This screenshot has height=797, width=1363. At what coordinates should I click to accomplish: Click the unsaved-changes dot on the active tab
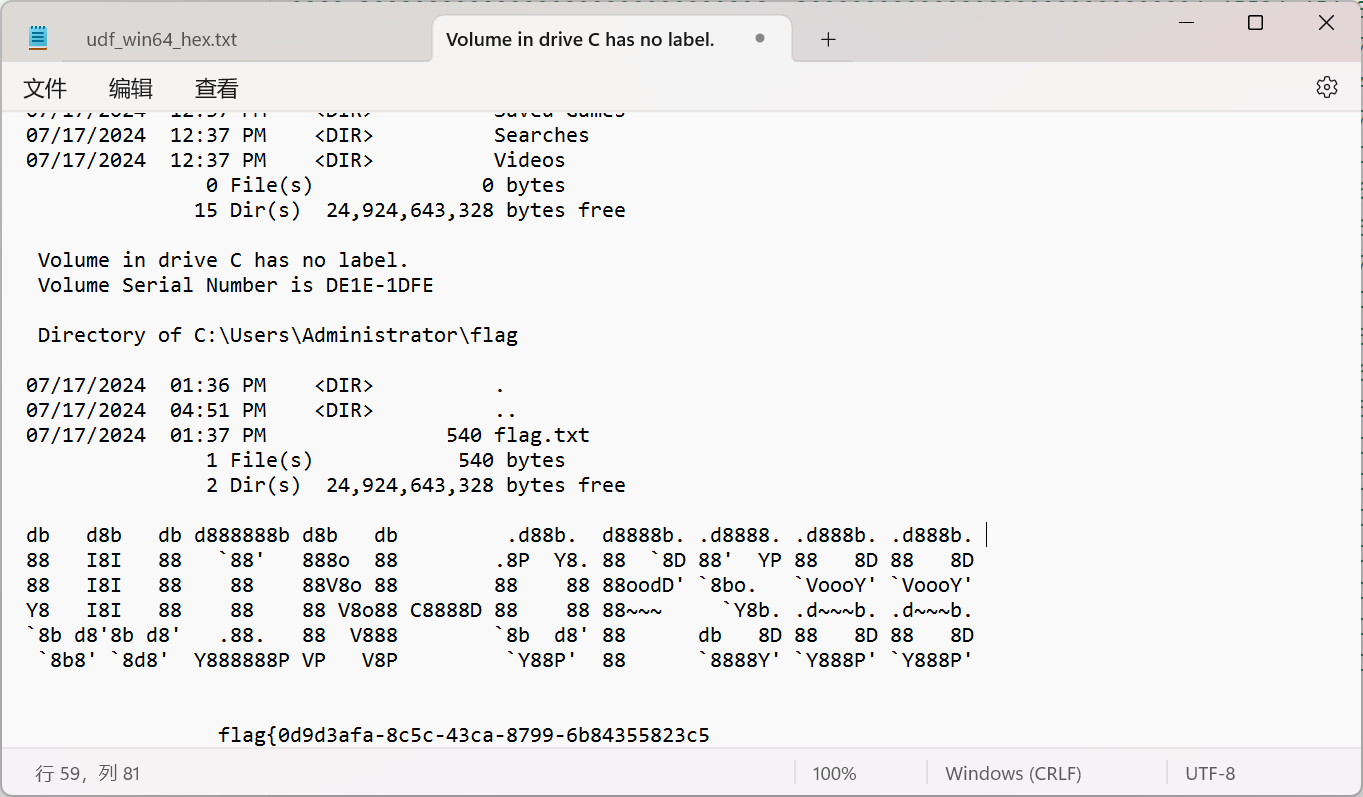(760, 39)
